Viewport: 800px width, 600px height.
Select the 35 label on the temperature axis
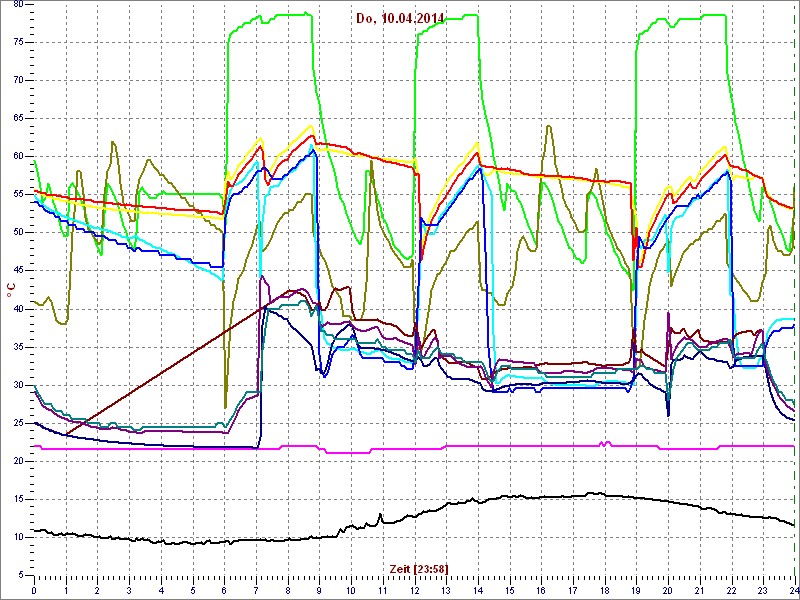[x=18, y=347]
